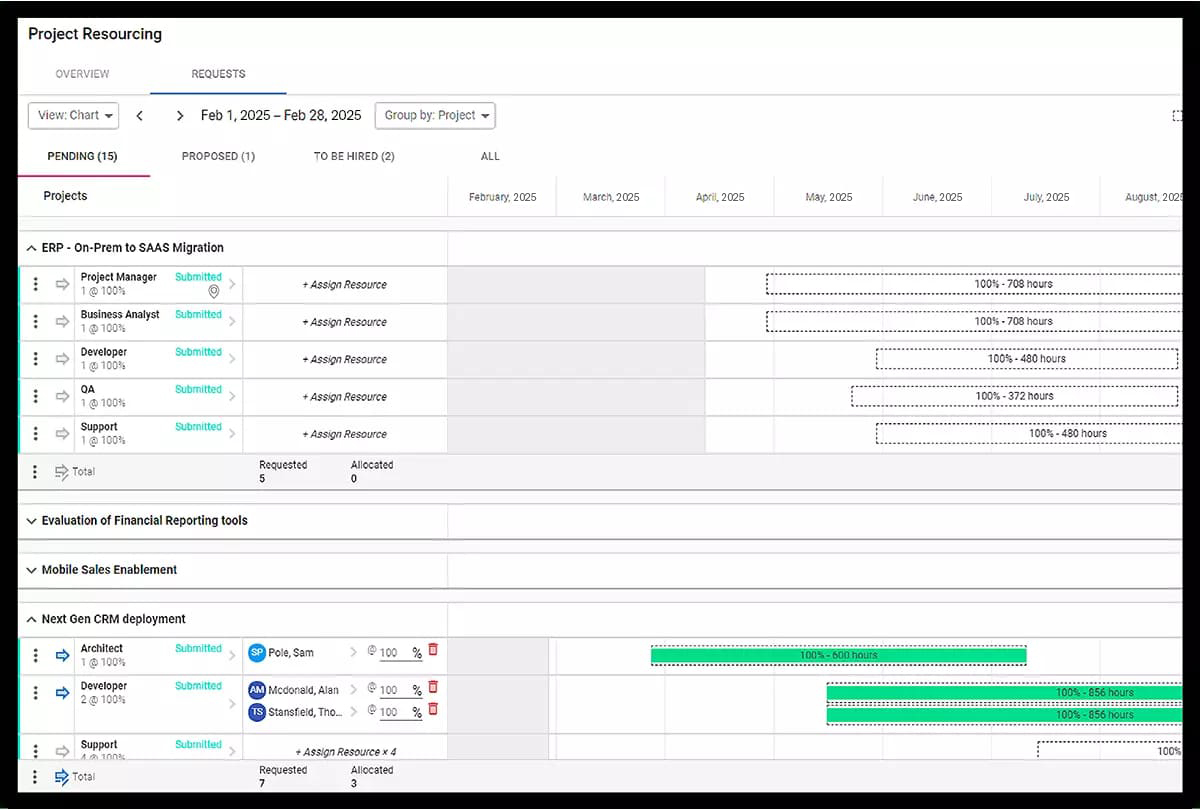Open the View: Chart dropdown
The height and width of the screenshot is (810, 1200).
[72, 115]
